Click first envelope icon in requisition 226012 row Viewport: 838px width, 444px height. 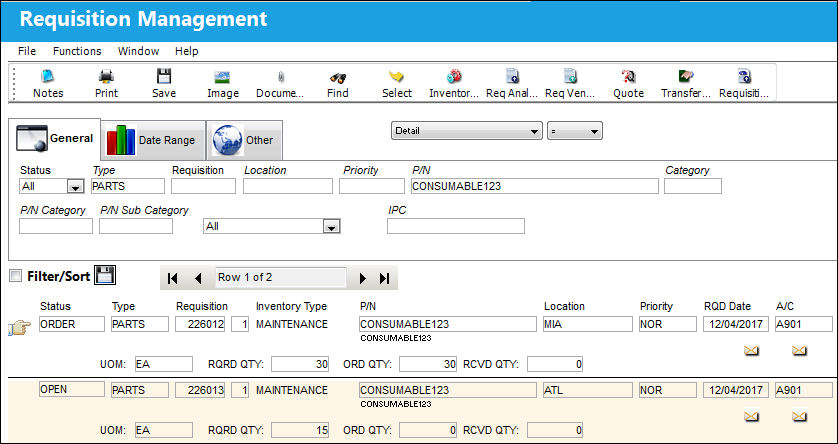751,350
